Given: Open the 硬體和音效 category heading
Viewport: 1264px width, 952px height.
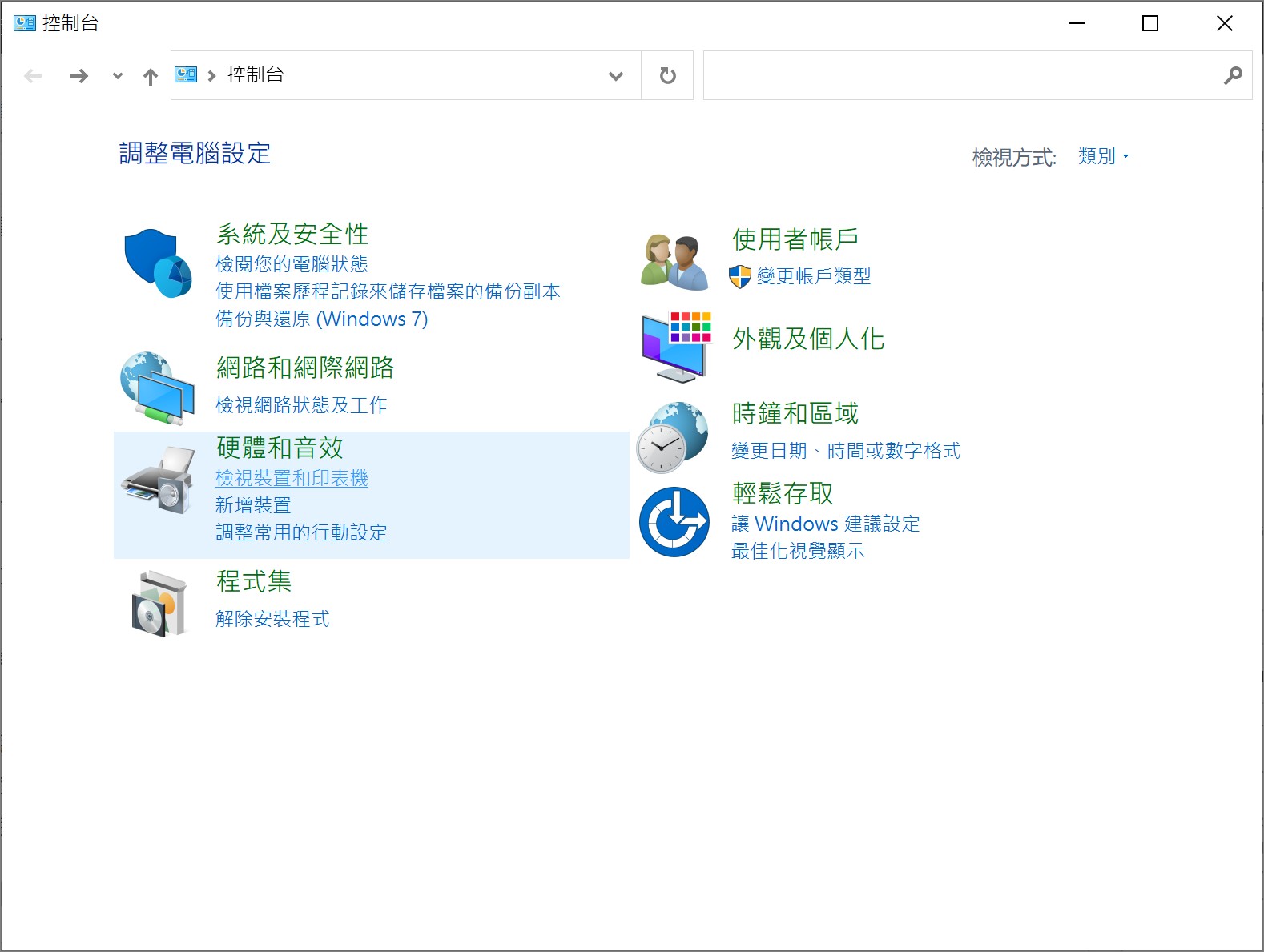Looking at the screenshot, I should click(x=280, y=448).
